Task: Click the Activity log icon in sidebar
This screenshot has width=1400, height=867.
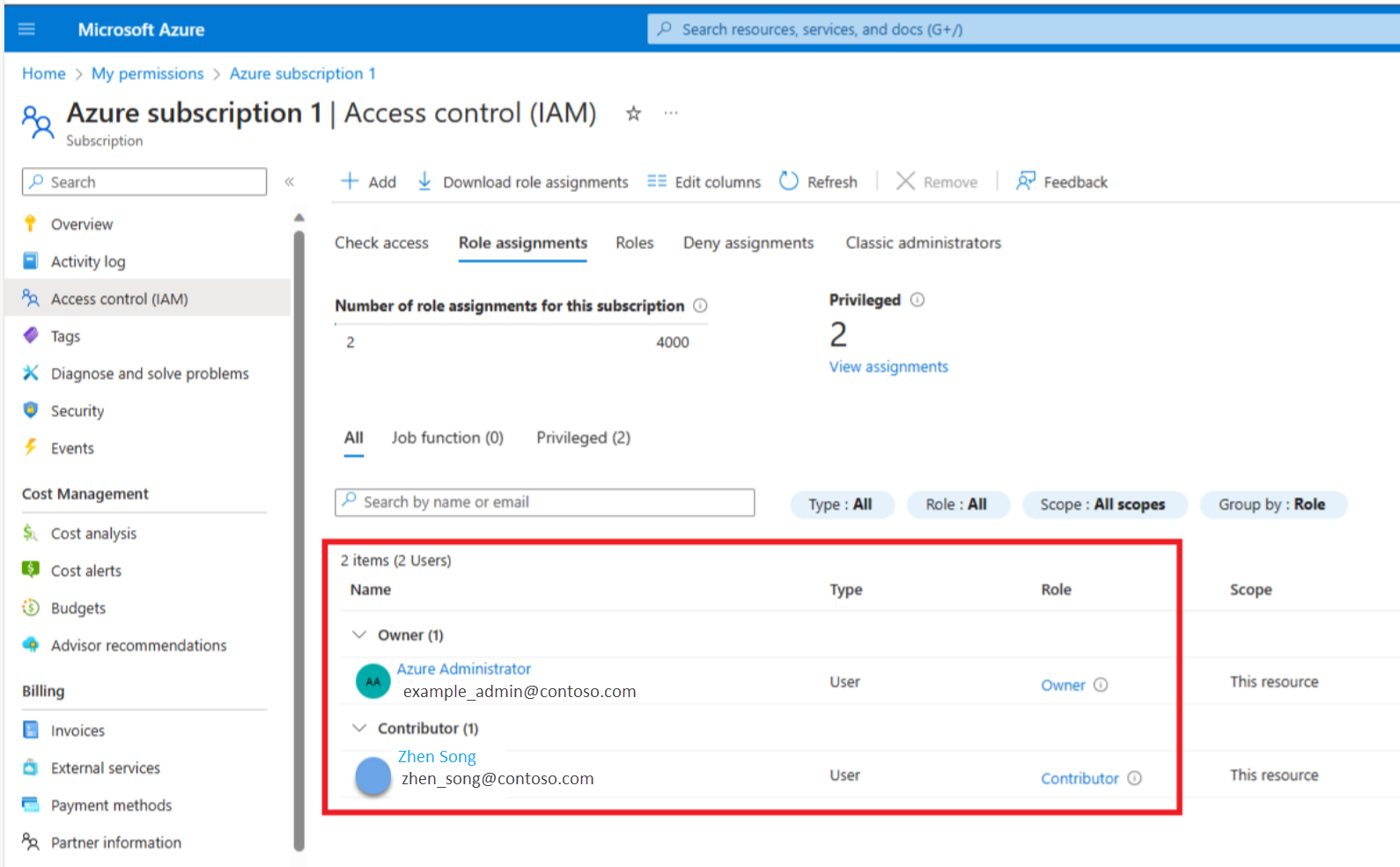Action: pos(31,261)
